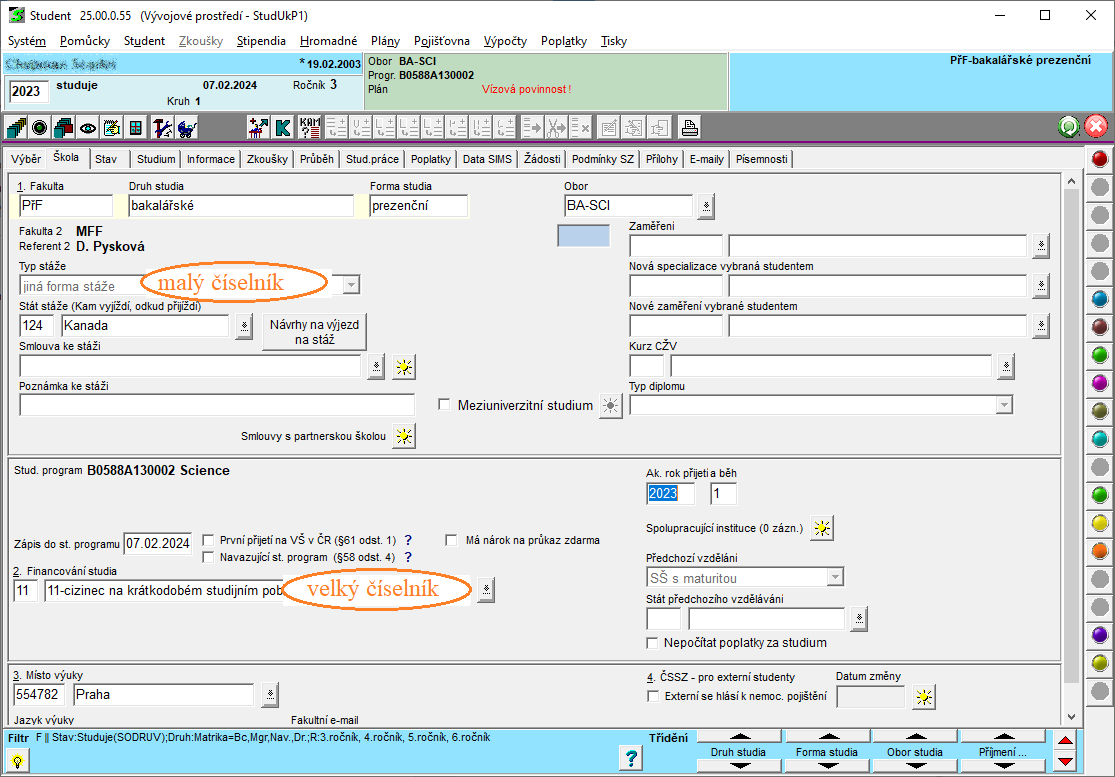Click the window grid toolbar icon
Viewport: 1115px width, 777px height.
(135, 128)
